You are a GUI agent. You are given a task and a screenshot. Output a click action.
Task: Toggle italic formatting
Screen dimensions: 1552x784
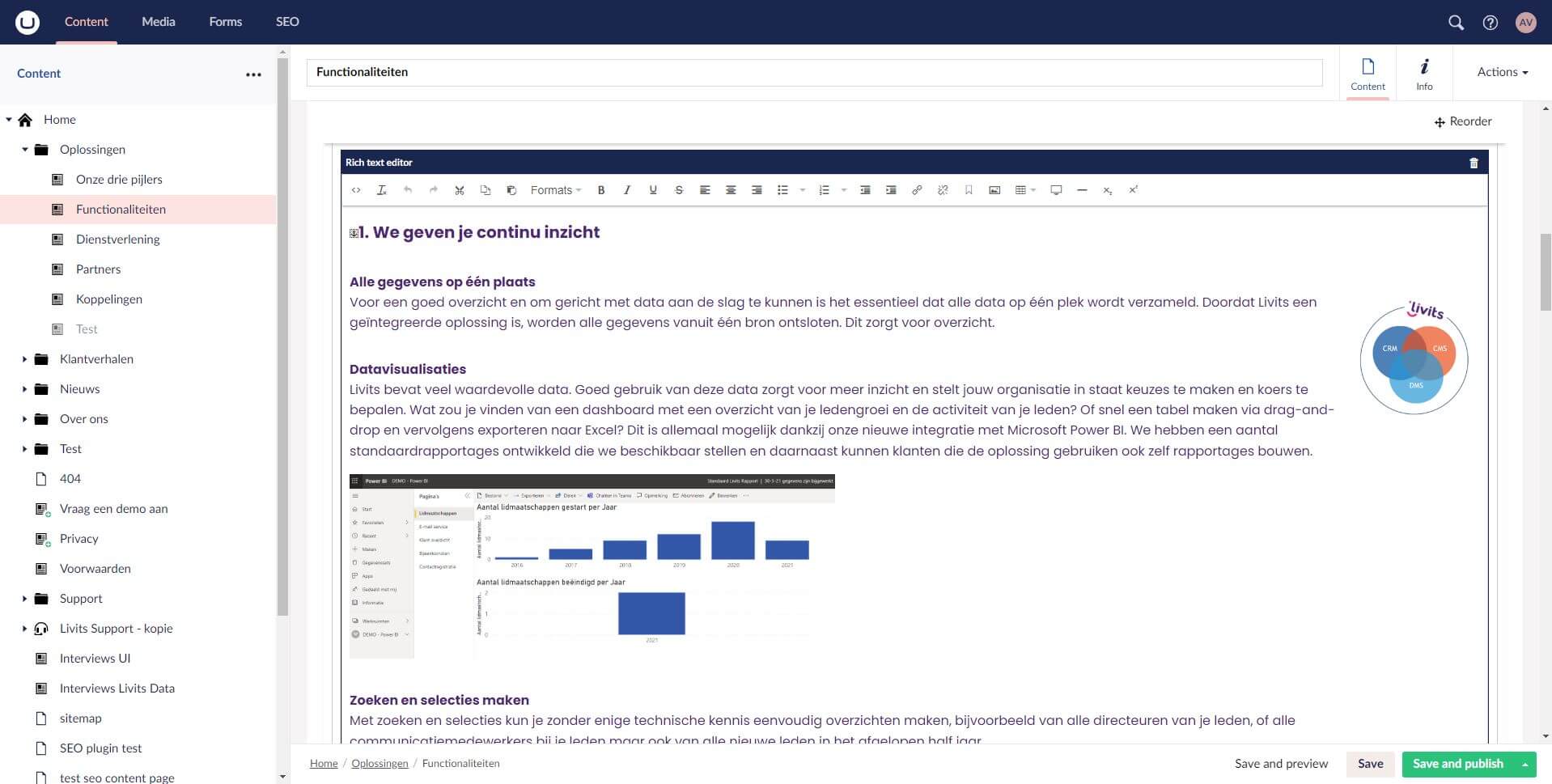(627, 190)
